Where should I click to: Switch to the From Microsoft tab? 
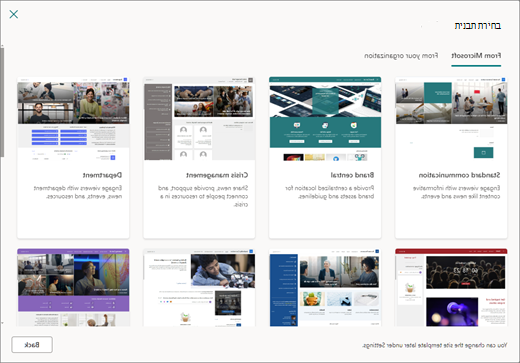[476, 56]
